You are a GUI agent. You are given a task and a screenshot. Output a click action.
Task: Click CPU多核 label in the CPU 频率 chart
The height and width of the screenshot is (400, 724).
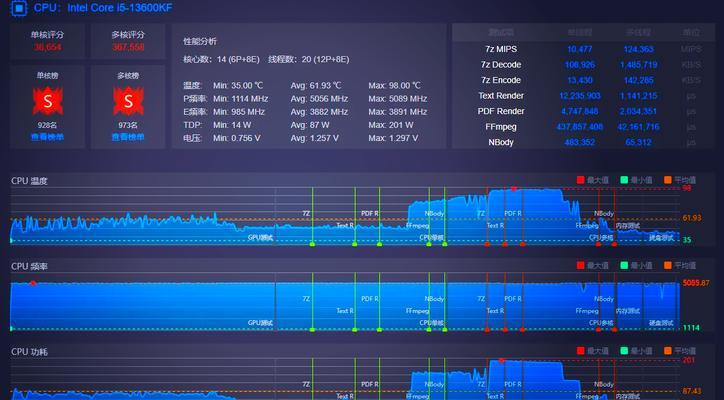[x=601, y=323]
